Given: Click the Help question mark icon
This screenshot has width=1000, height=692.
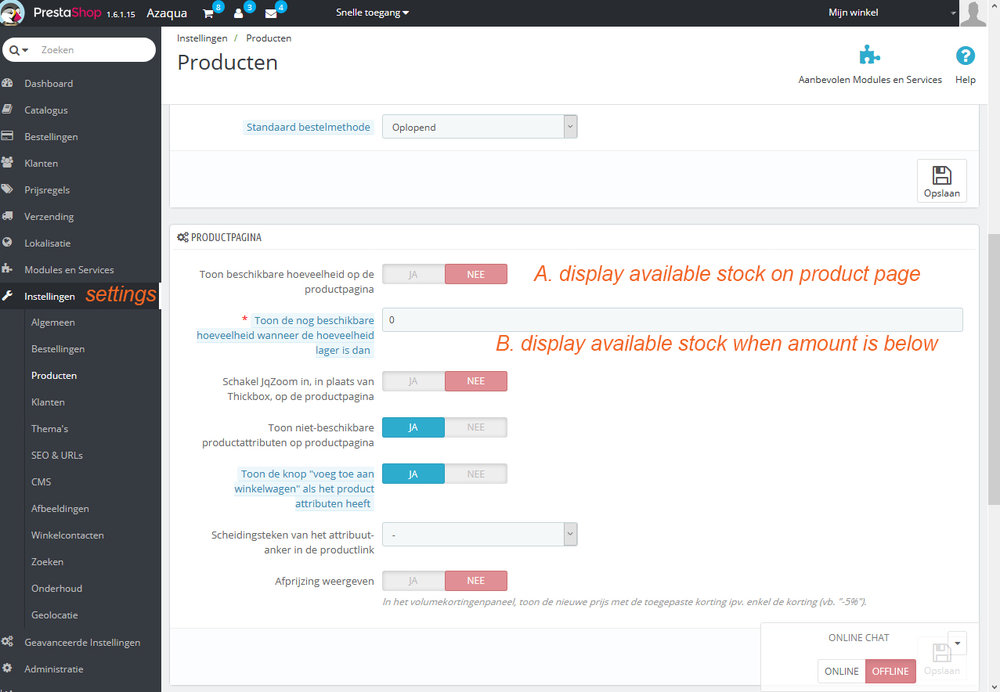Looking at the screenshot, I should (x=965, y=55).
